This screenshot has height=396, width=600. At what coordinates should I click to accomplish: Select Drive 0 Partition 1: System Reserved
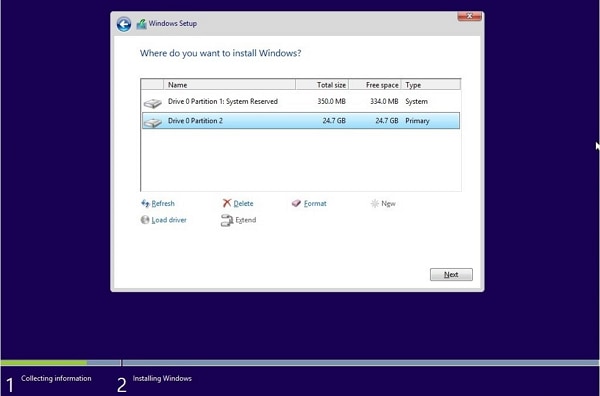[301, 101]
